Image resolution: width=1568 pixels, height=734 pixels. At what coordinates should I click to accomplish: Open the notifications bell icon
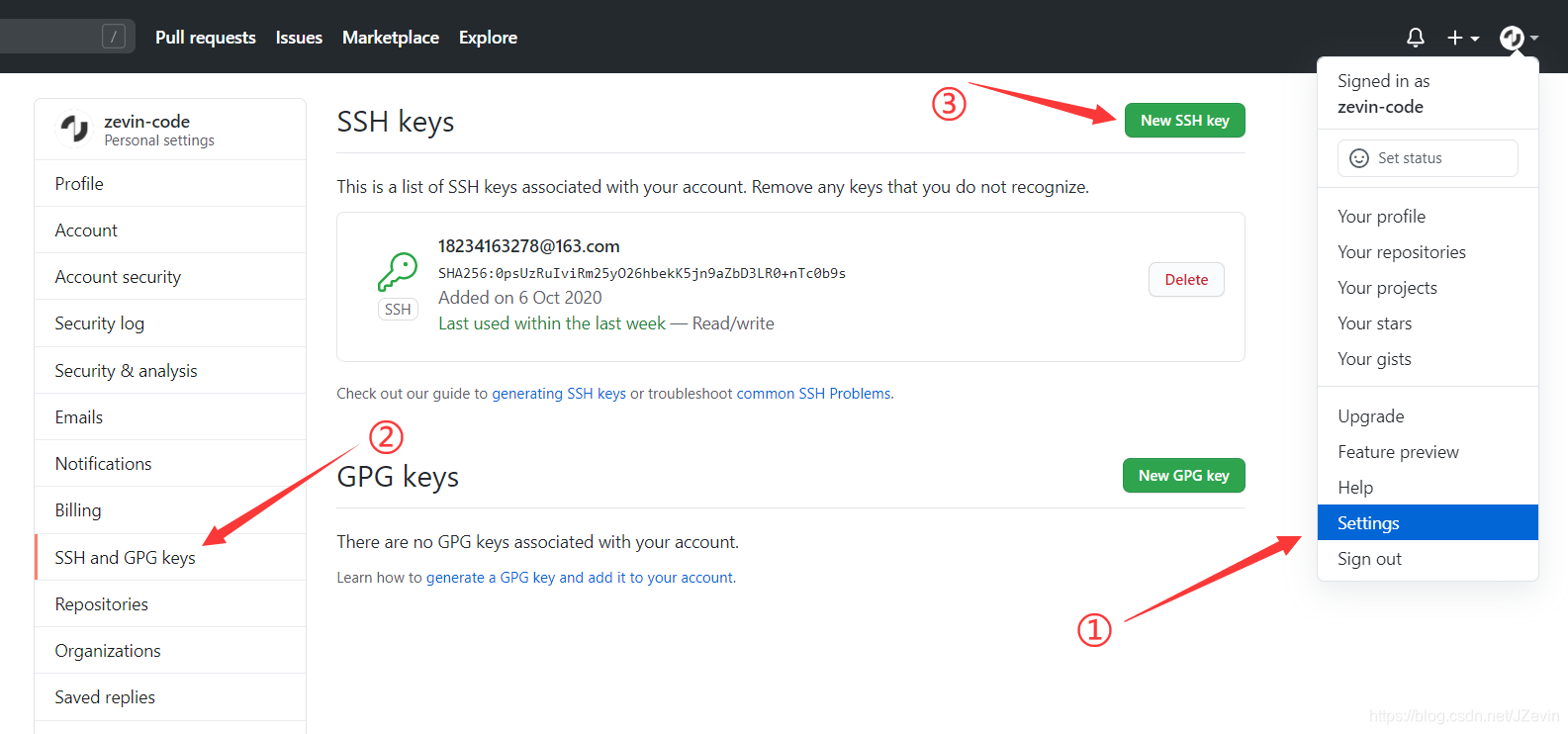coord(1416,38)
